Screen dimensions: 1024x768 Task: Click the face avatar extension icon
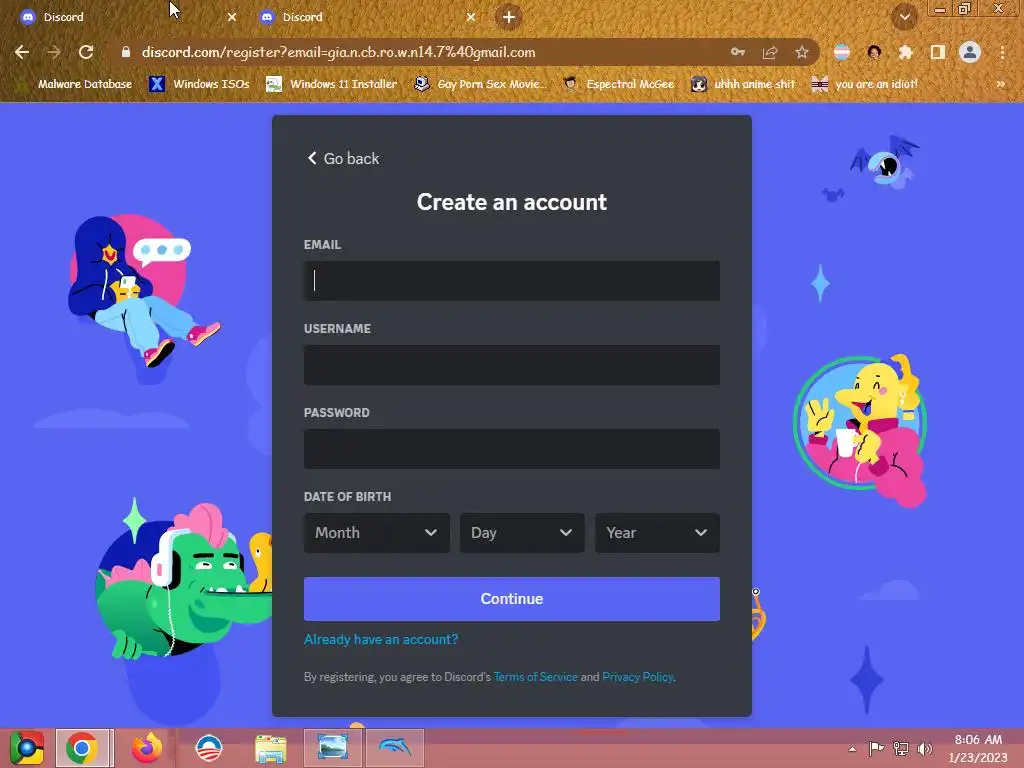pos(874,52)
